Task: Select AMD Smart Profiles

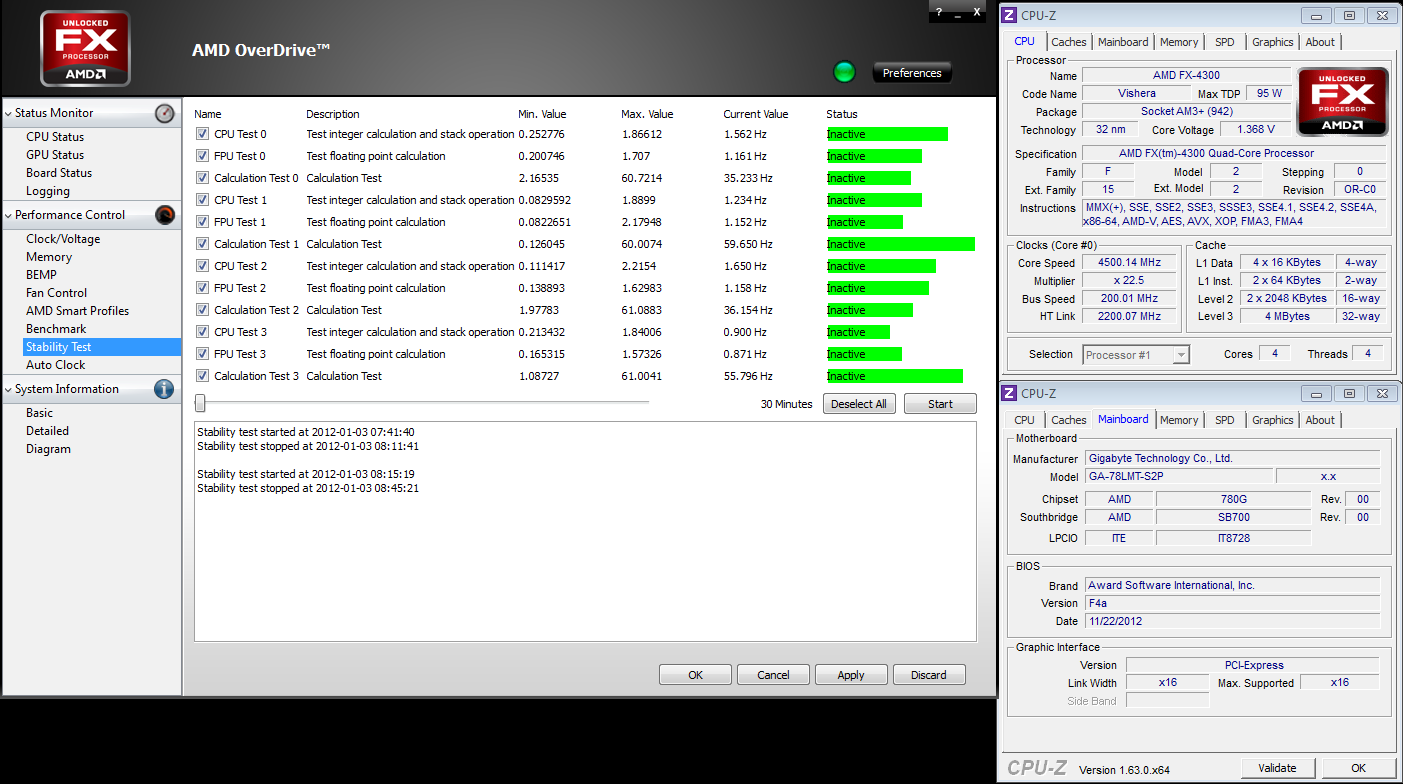Action: (77, 311)
